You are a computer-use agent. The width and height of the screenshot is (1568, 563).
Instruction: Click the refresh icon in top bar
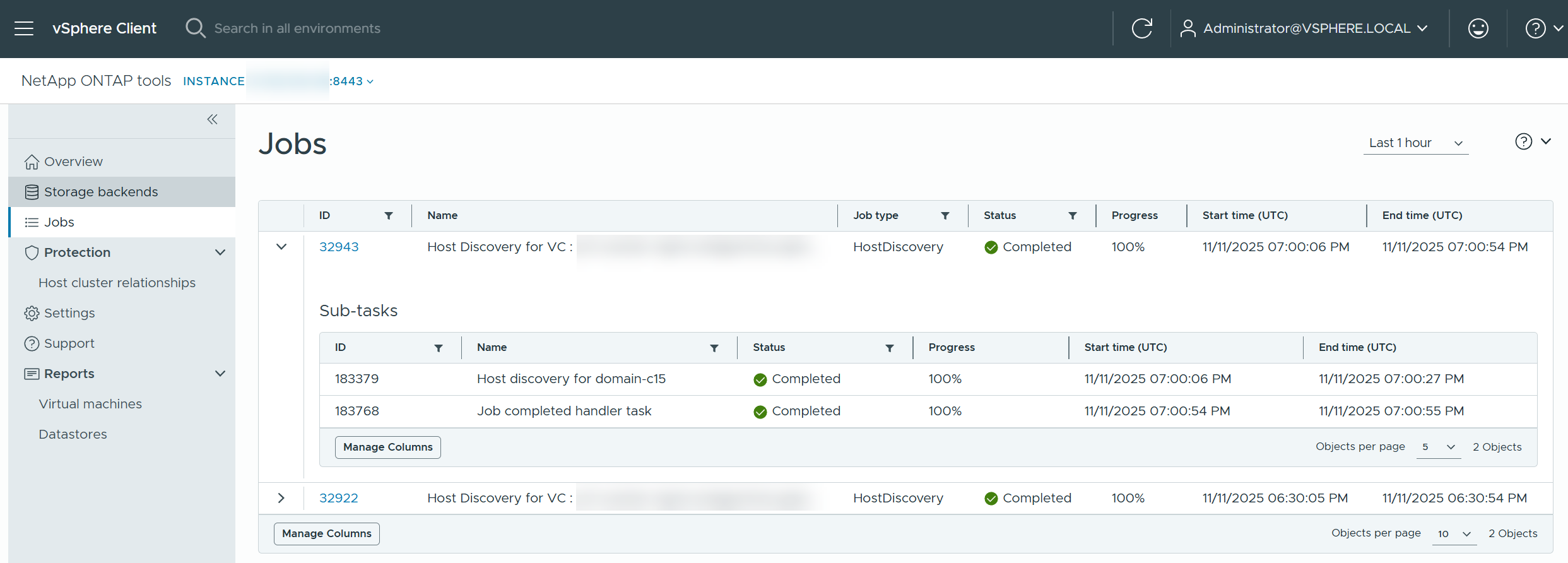[x=1141, y=28]
